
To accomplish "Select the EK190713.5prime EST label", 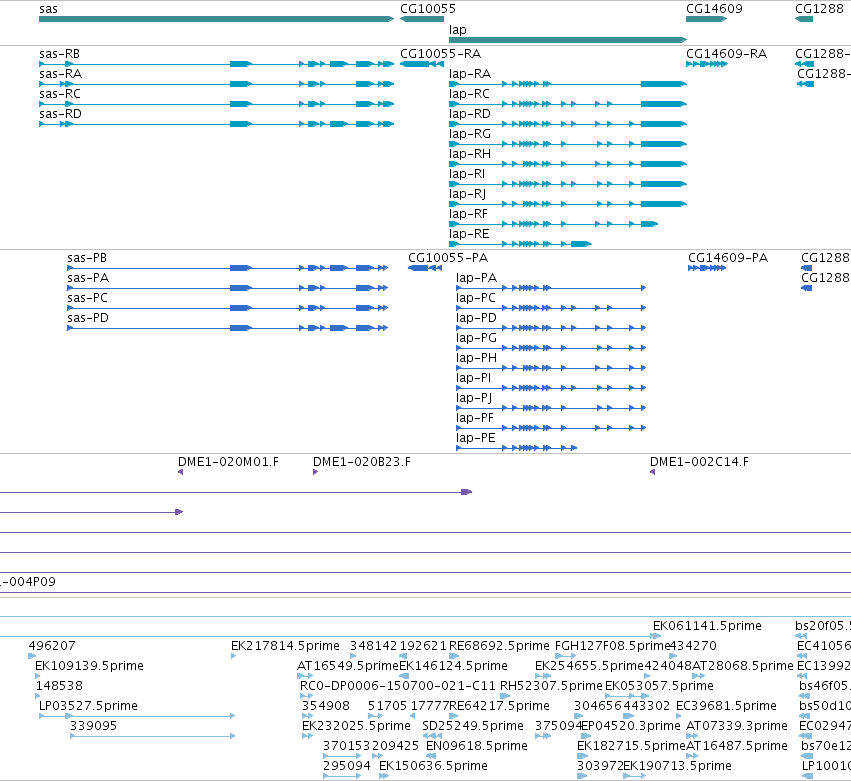I will point(677,766).
